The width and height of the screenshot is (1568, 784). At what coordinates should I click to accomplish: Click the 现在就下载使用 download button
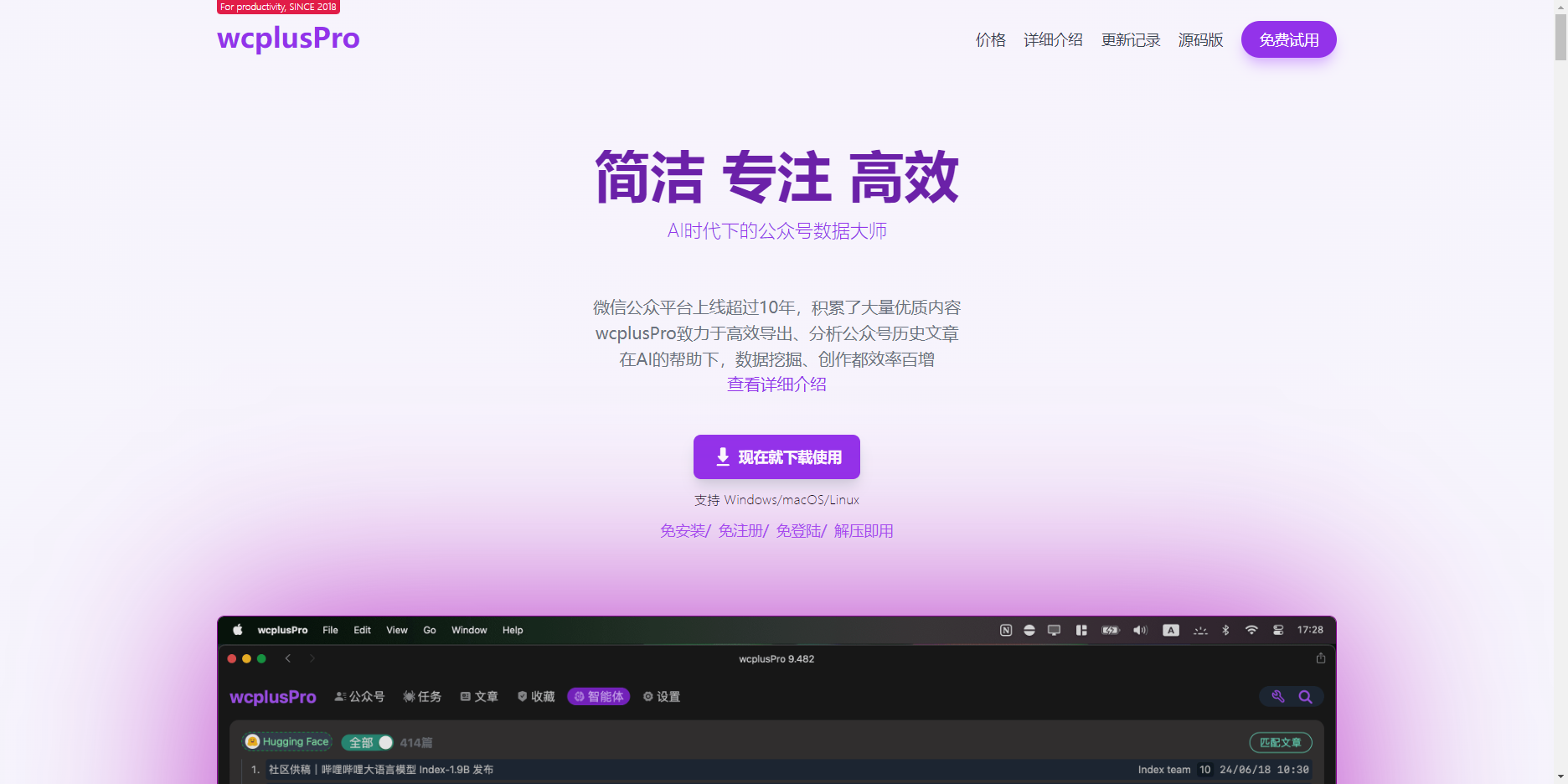tap(776, 456)
